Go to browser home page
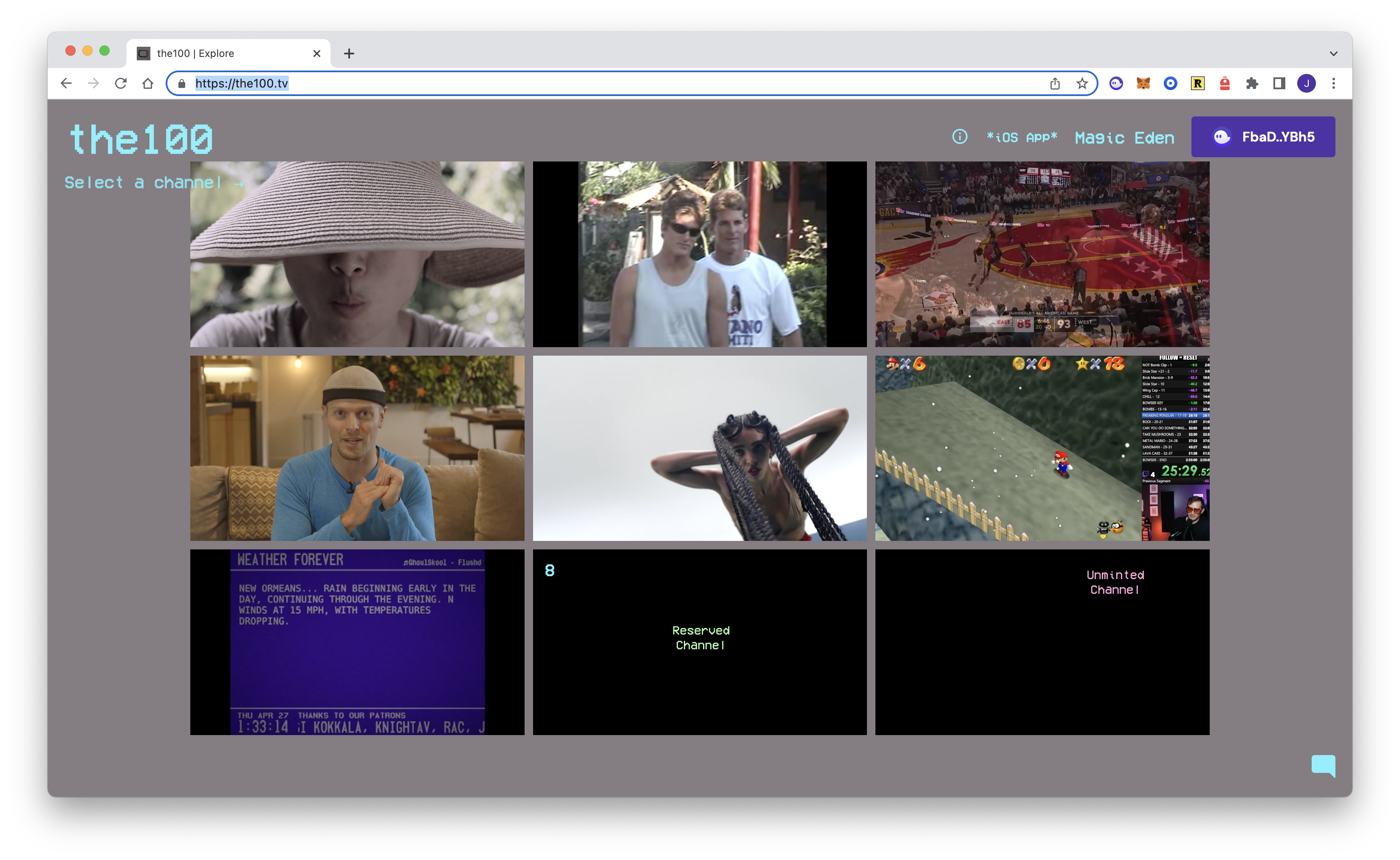1400x860 pixels. 148,84
